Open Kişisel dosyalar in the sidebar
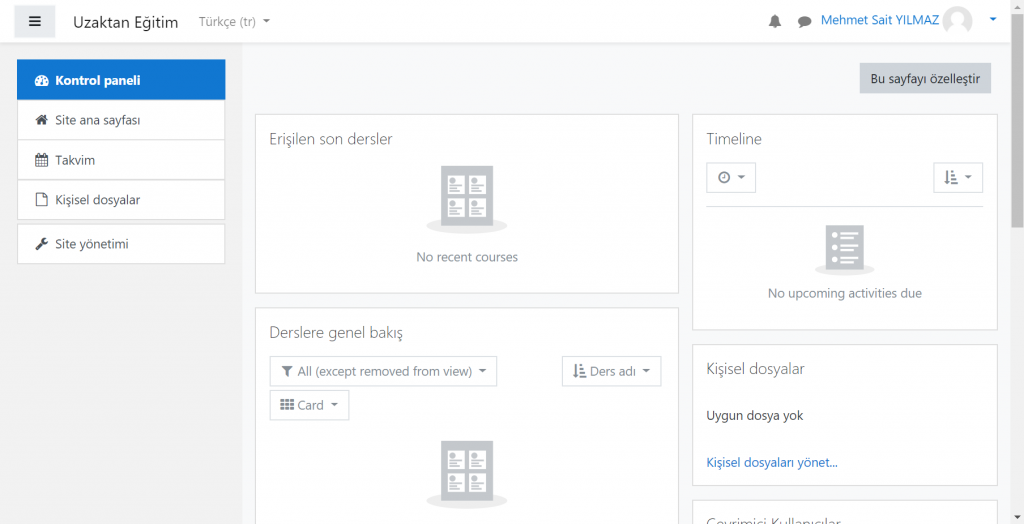This screenshot has height=524, width=1024. pyautogui.click(x=121, y=200)
